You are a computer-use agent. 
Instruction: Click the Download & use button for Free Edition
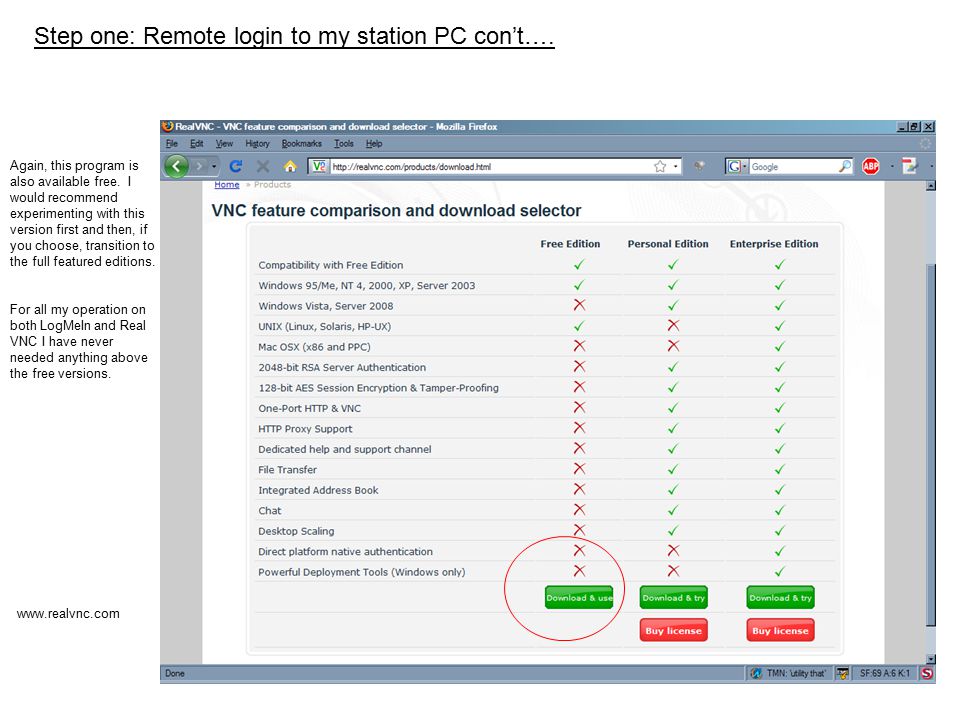(x=579, y=598)
